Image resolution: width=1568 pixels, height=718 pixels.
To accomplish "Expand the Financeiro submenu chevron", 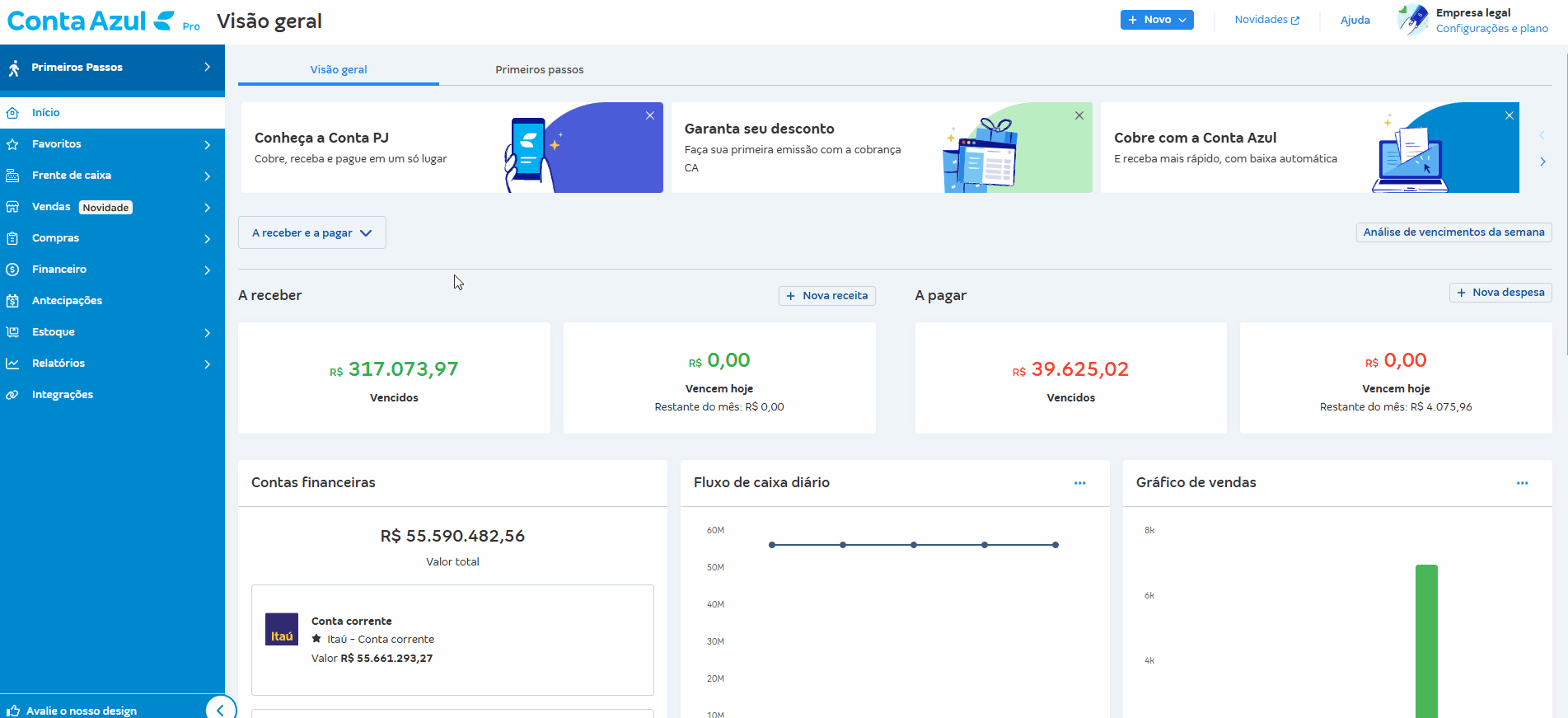I will click(207, 270).
